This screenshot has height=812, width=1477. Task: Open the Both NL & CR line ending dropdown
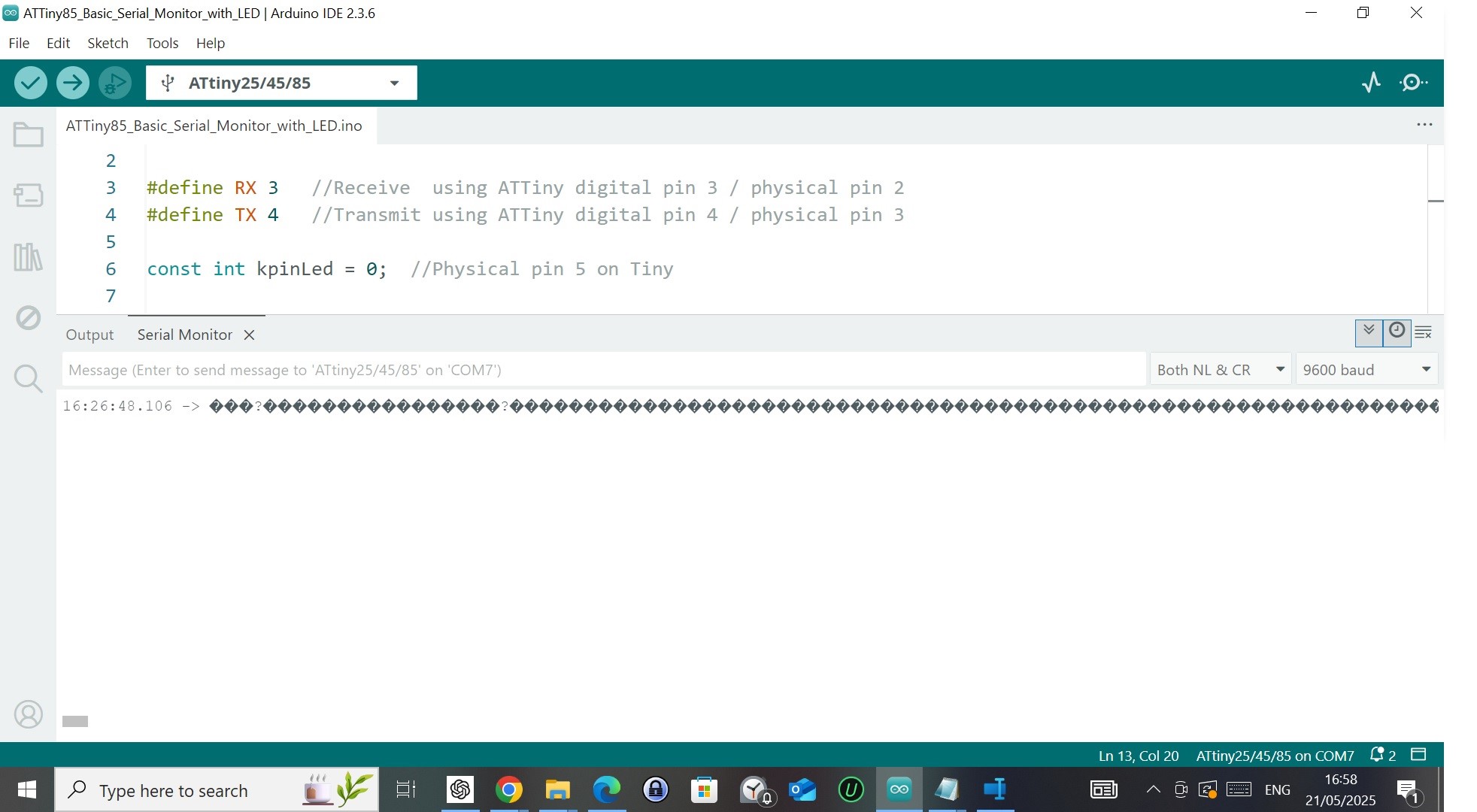click(x=1221, y=369)
